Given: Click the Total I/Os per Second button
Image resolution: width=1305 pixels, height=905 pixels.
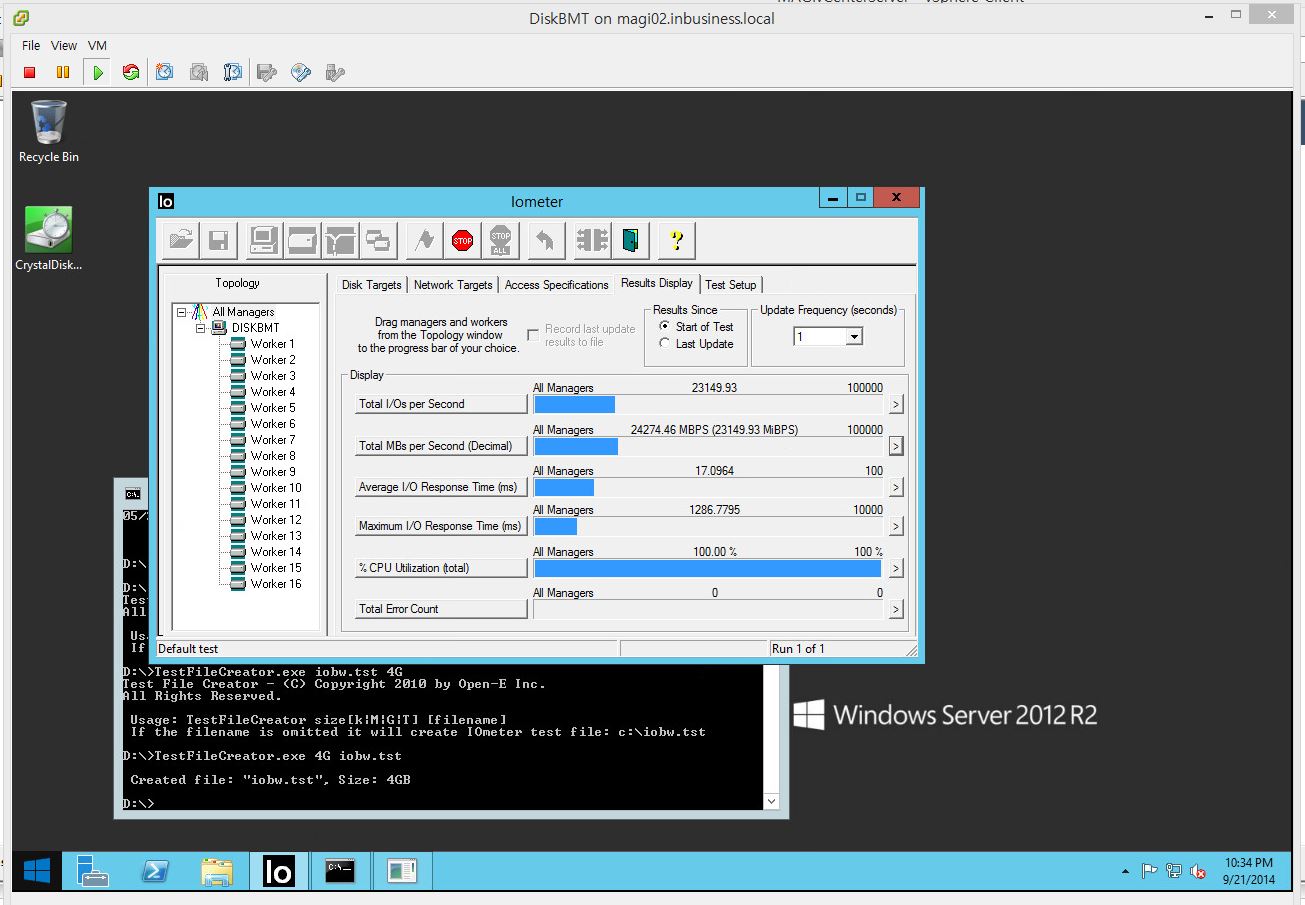Looking at the screenshot, I should point(441,404).
